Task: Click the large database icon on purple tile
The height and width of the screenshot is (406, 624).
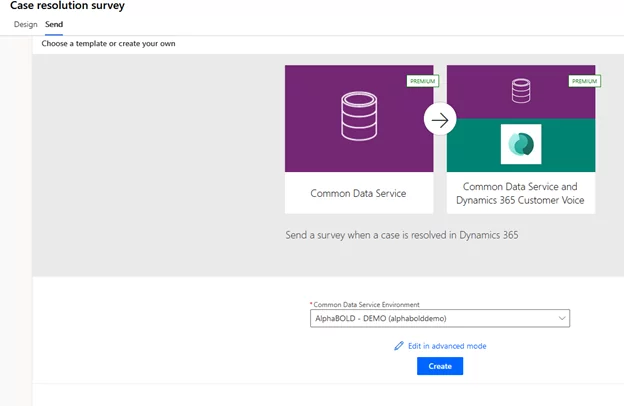Action: point(359,116)
